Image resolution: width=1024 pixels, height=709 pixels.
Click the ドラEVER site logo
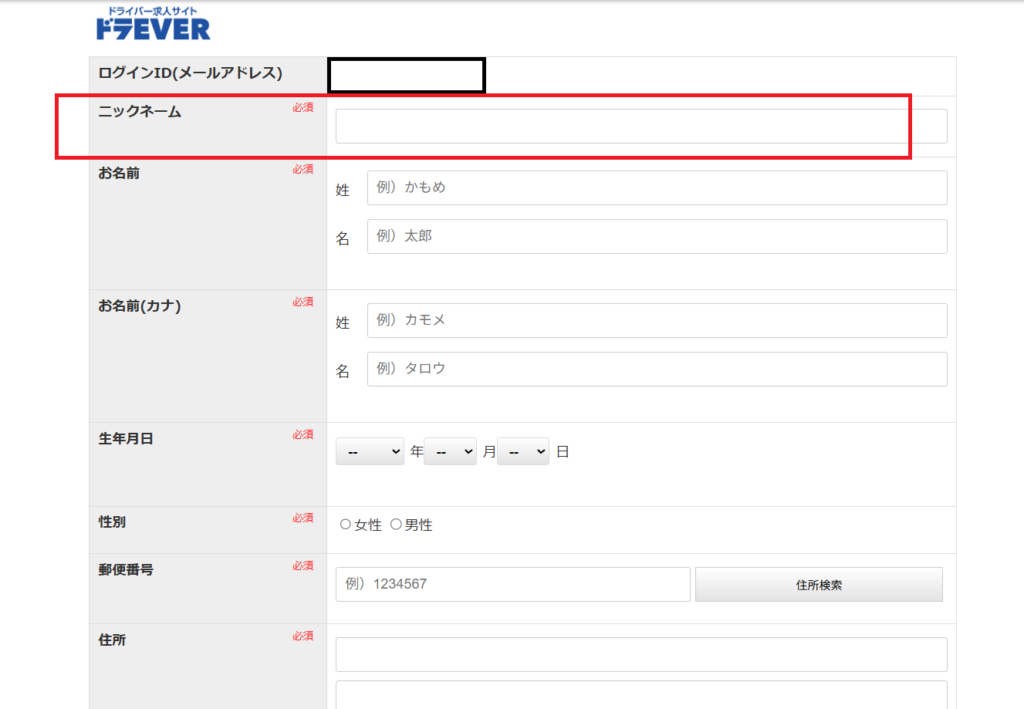[153, 24]
